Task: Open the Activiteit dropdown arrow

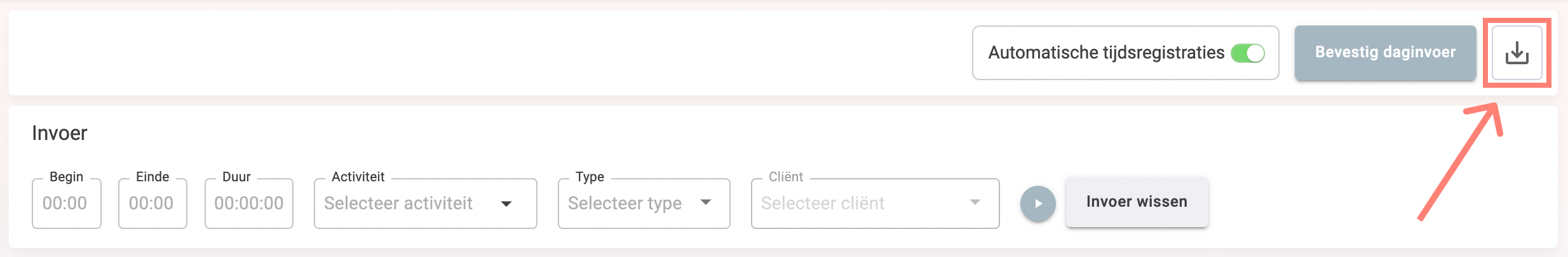Action: click(506, 204)
